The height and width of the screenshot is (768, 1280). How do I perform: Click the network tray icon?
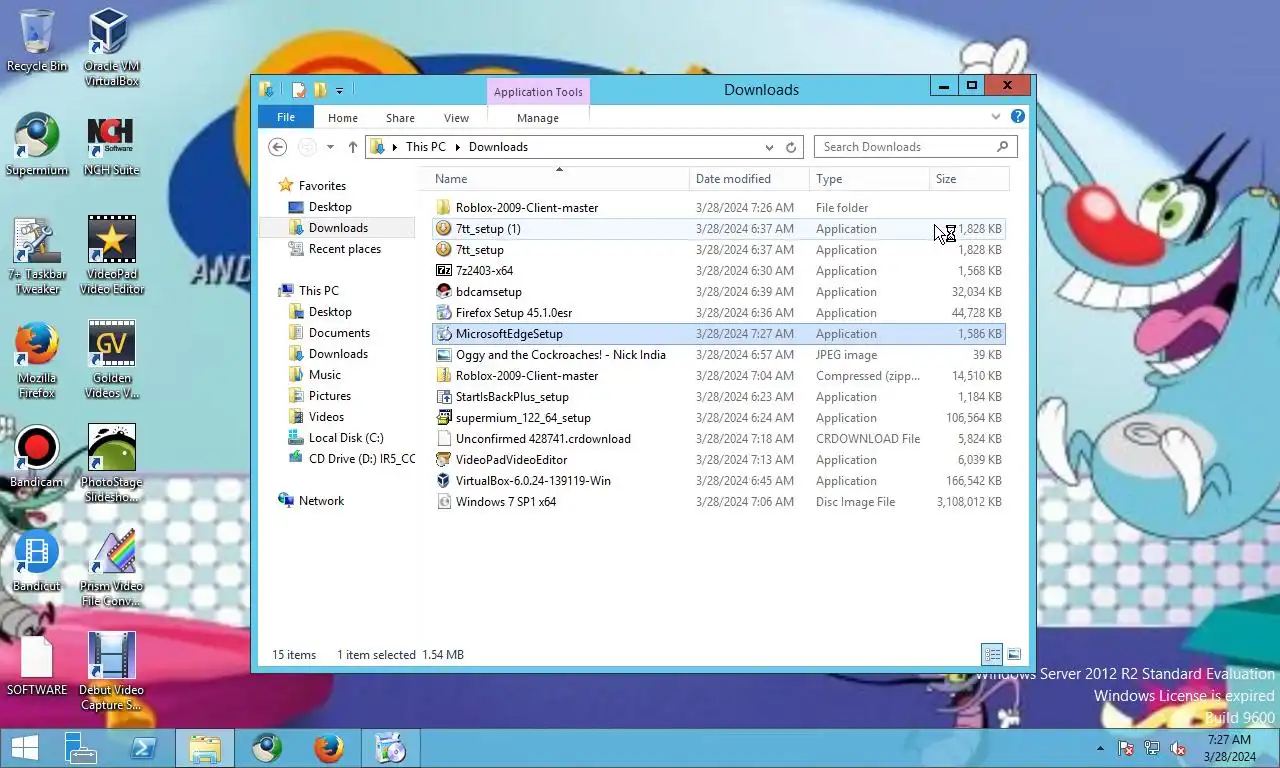[1152, 748]
